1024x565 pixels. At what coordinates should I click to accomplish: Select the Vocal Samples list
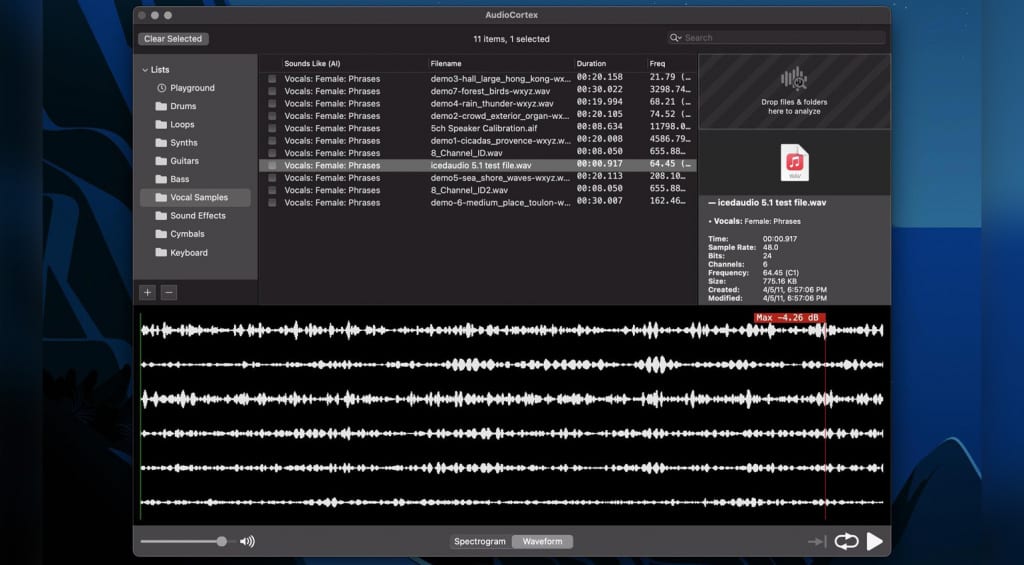pos(195,197)
